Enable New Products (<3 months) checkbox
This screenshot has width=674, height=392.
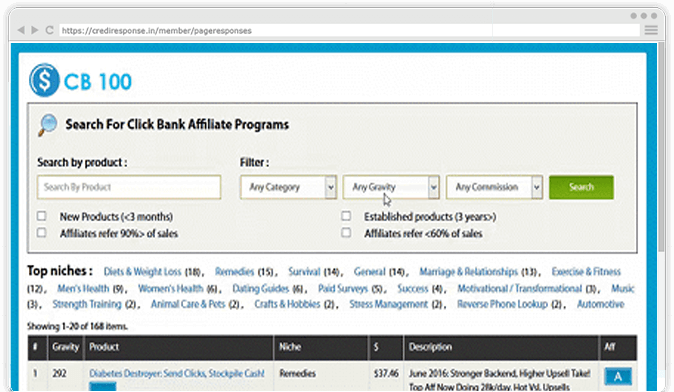pyautogui.click(x=41, y=216)
